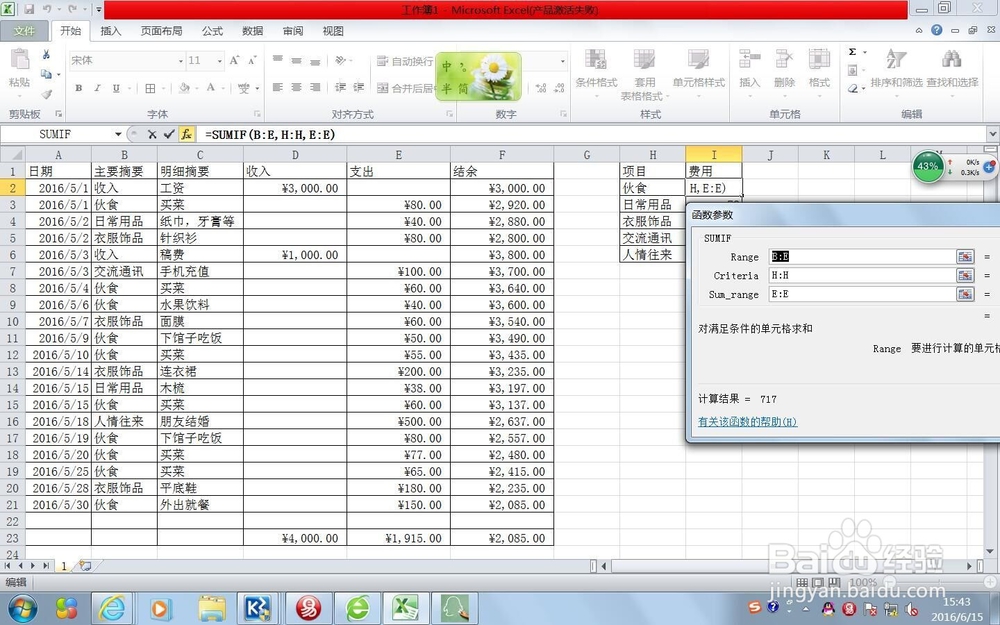This screenshot has height=625, width=1000.
Task: Switch to the 公式 ribbon tab
Action: (x=211, y=30)
